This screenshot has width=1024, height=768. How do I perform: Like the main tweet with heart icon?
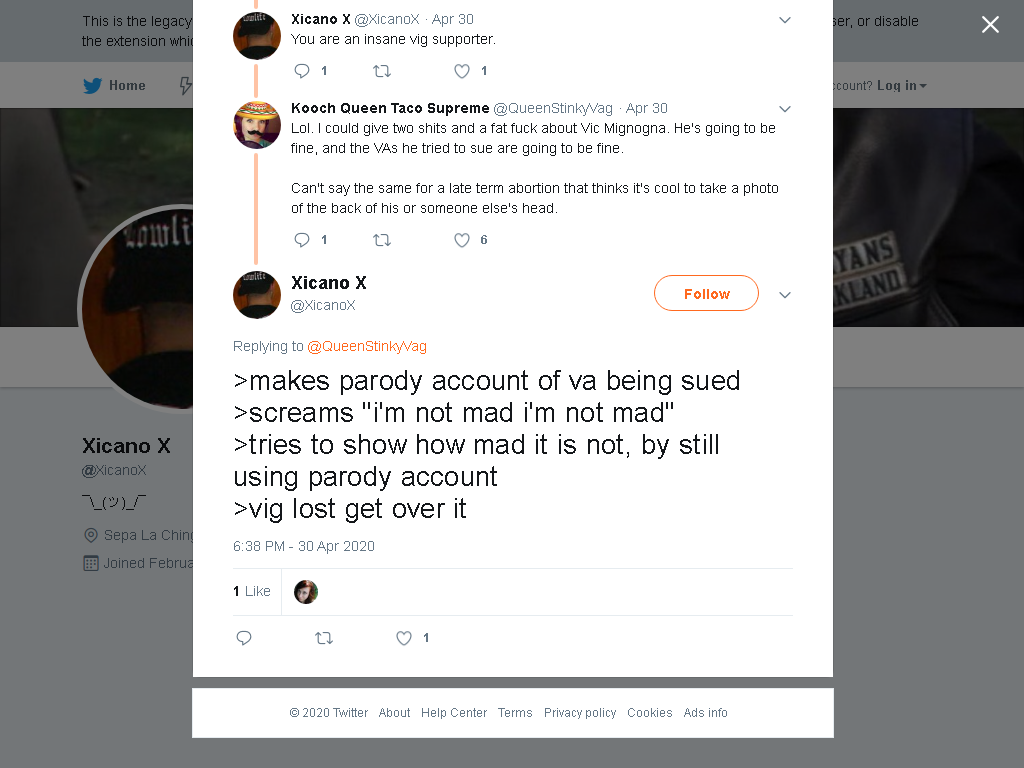[404, 638]
